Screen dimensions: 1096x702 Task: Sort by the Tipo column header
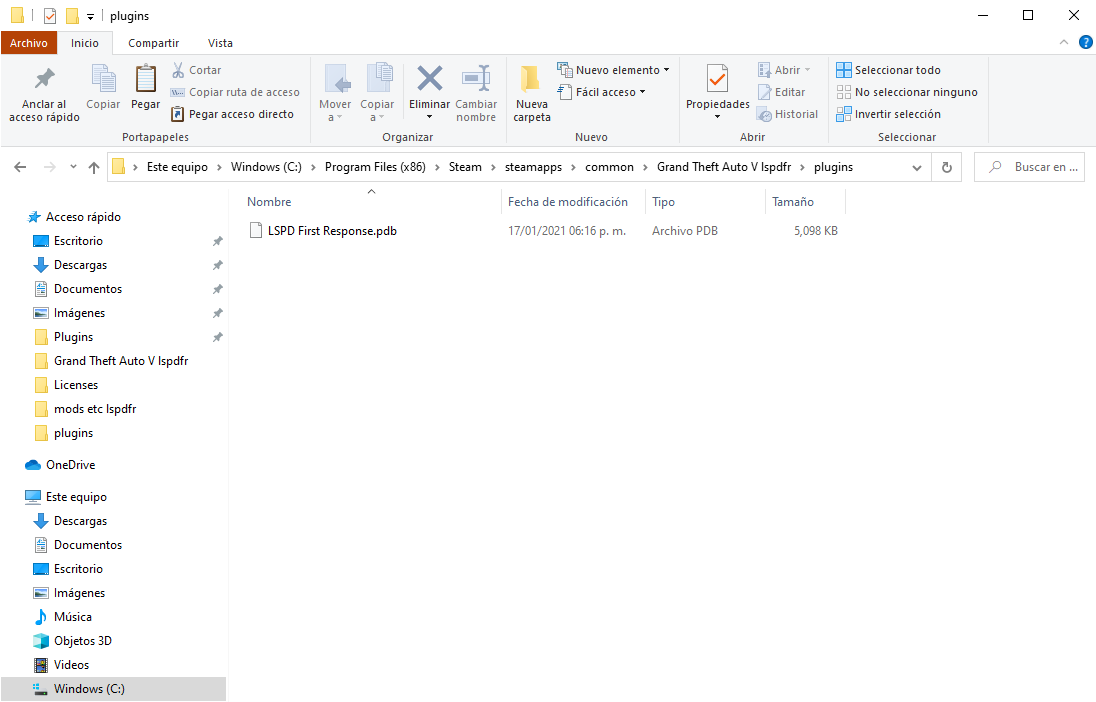point(663,202)
